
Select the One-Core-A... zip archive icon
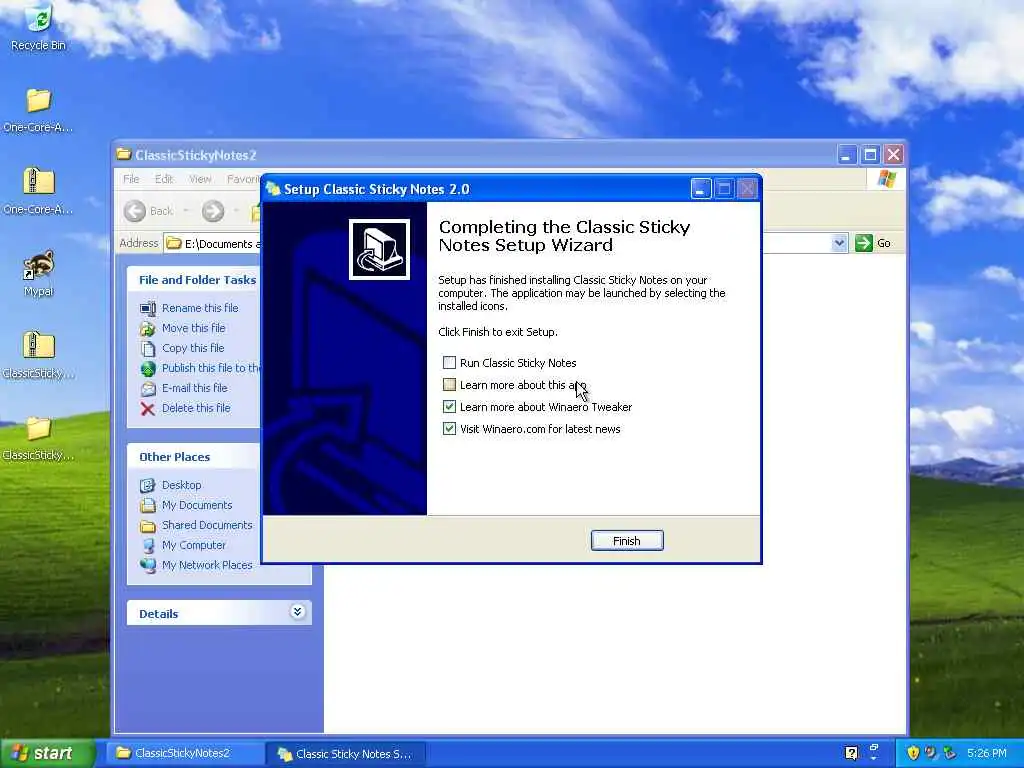tap(39, 182)
